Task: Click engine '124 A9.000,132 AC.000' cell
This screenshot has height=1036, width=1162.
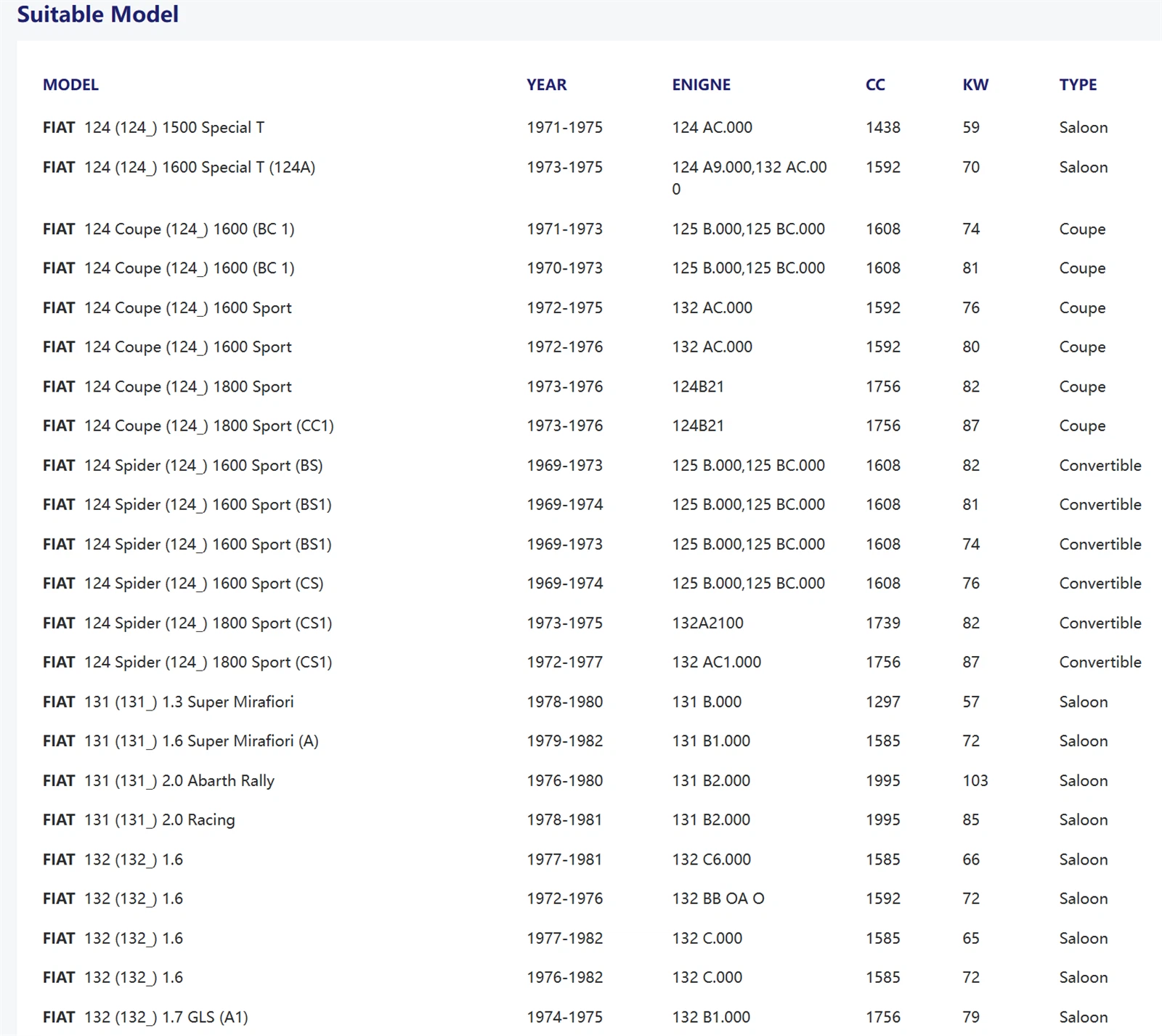Action: click(x=749, y=178)
